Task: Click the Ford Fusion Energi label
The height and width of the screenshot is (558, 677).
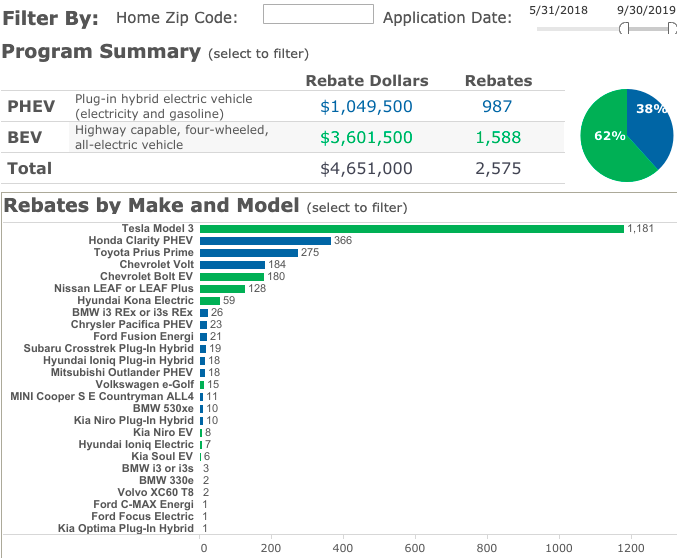Action: [x=143, y=336]
